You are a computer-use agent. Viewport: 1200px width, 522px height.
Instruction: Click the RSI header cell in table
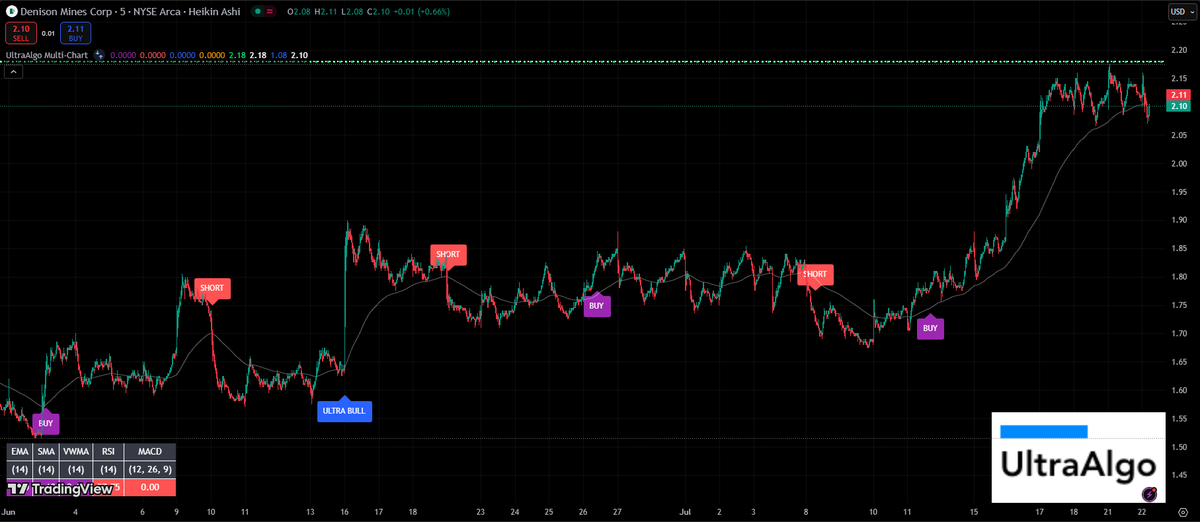108,452
